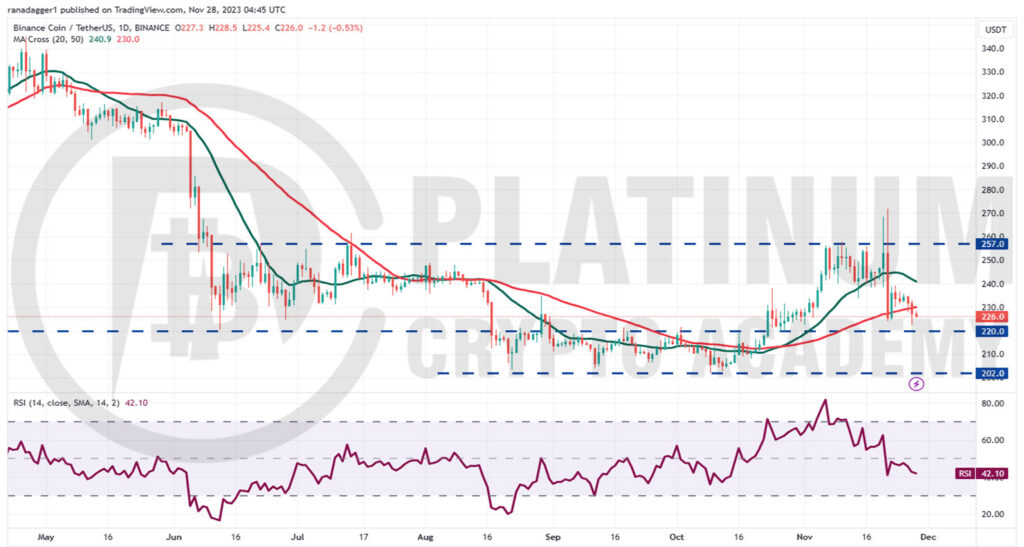Screen dimensions: 1024x547
Task: Click 20.00 on the RSI axis
Action: tap(993, 514)
